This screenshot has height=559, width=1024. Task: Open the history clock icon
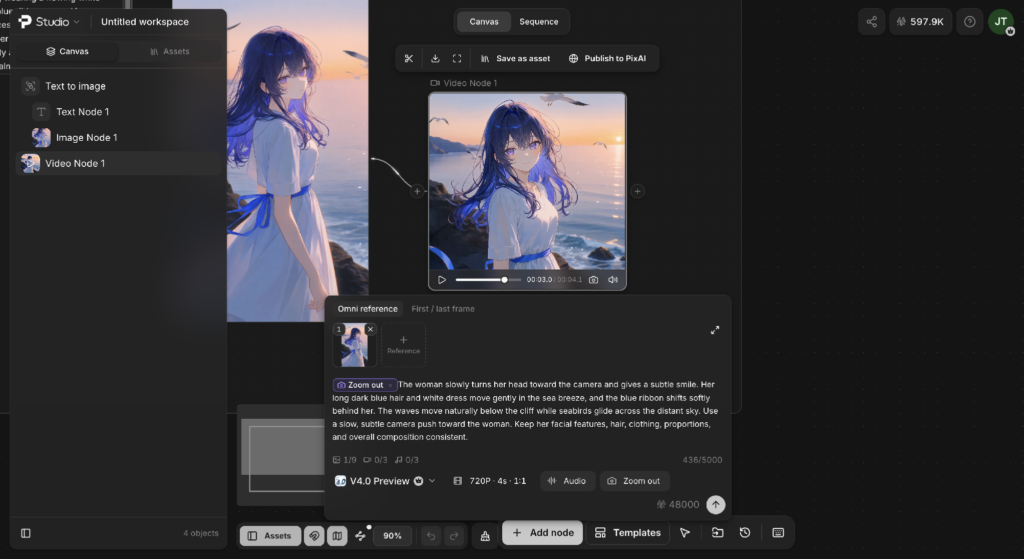point(744,533)
